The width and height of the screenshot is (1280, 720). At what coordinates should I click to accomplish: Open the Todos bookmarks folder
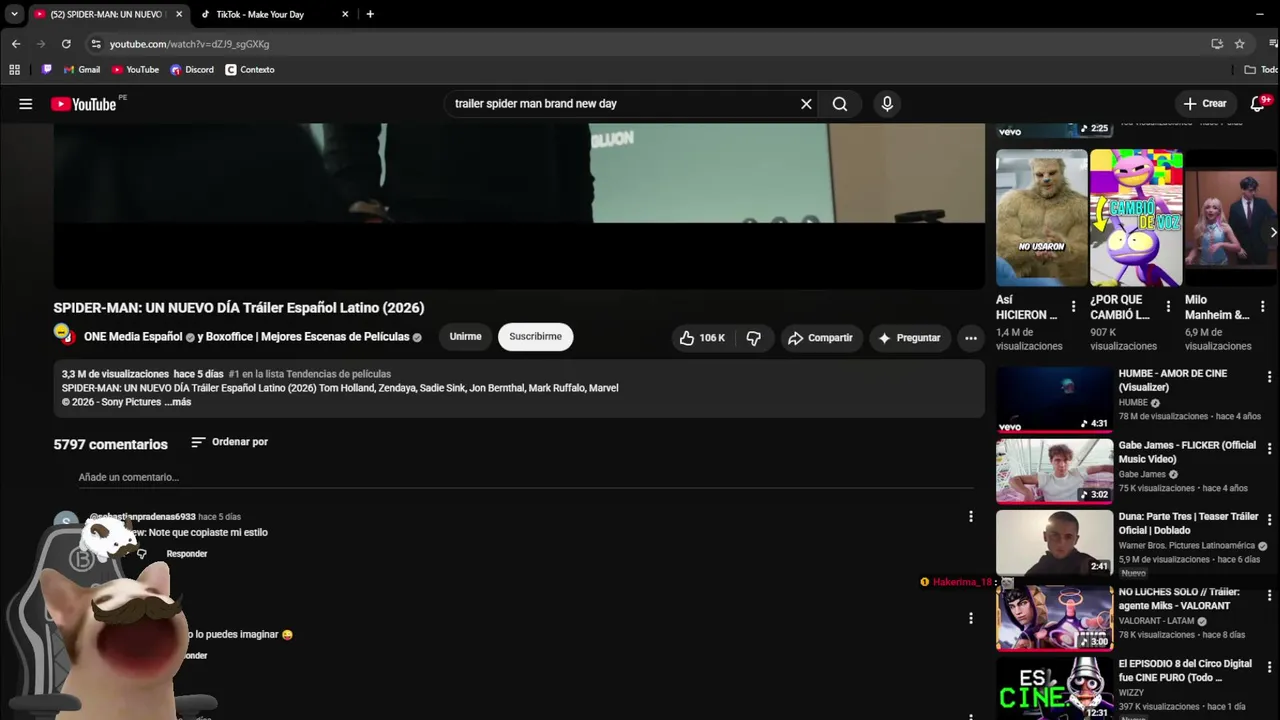(x=1261, y=70)
